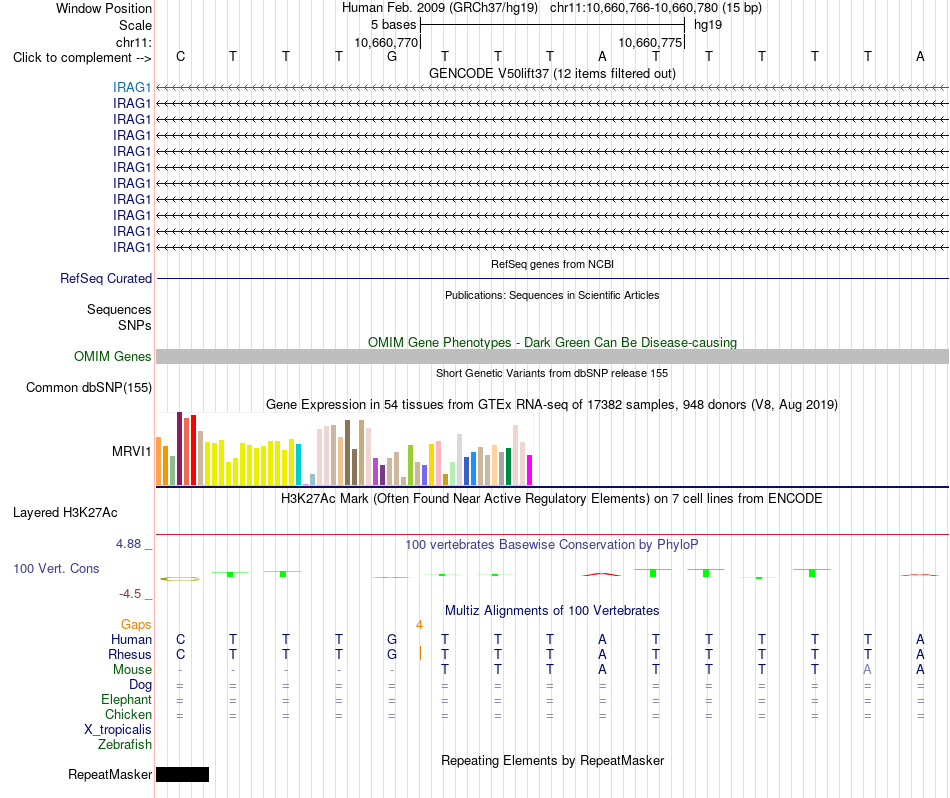Click the yellow conservation mark under base C
The width and height of the screenshot is (950, 798).
click(180, 579)
